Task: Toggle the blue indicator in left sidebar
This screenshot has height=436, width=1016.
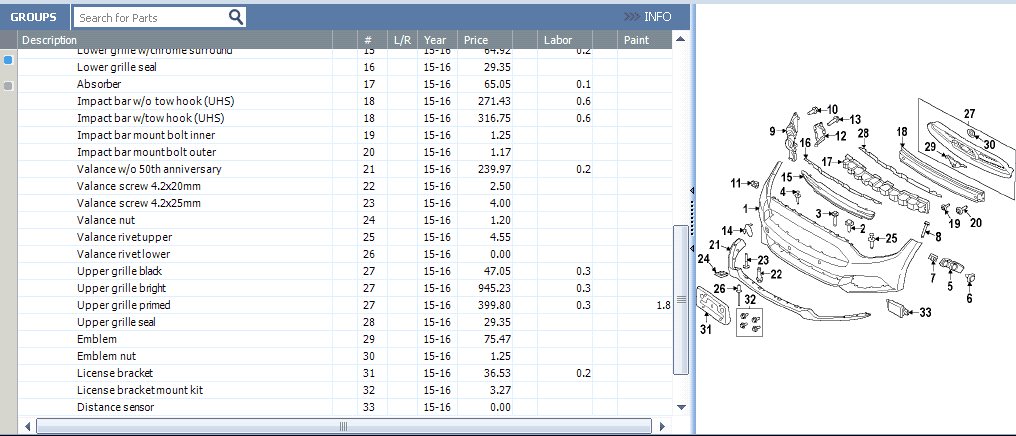Action: point(8,60)
